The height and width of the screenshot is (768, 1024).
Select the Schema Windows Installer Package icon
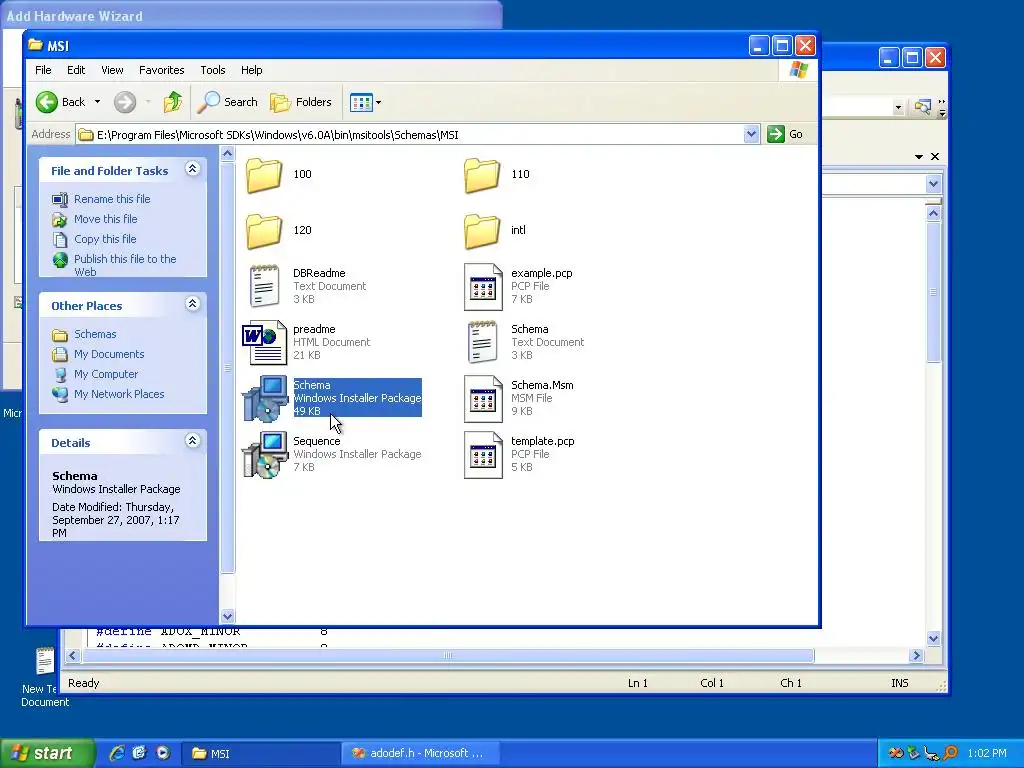pos(264,398)
